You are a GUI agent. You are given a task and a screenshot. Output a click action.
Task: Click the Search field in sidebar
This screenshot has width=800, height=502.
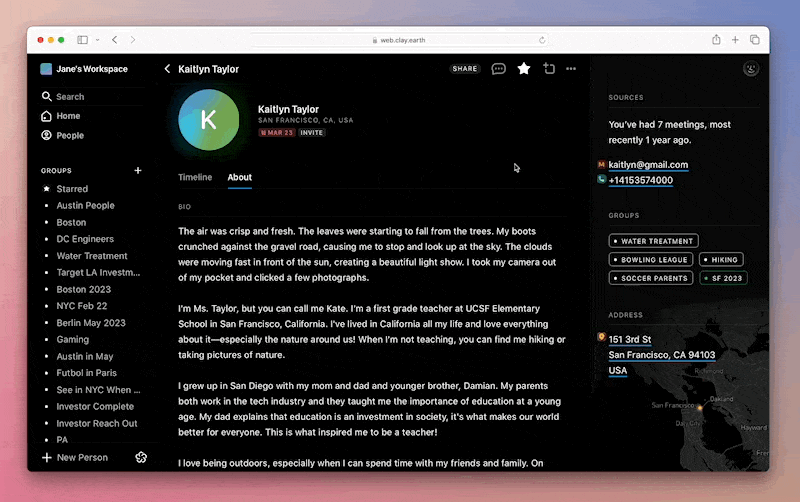[x=70, y=97]
